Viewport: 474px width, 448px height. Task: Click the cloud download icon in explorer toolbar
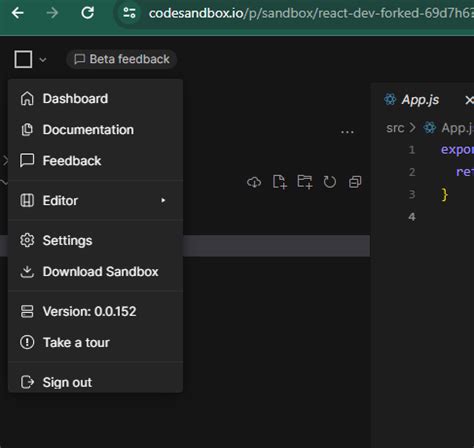[254, 182]
